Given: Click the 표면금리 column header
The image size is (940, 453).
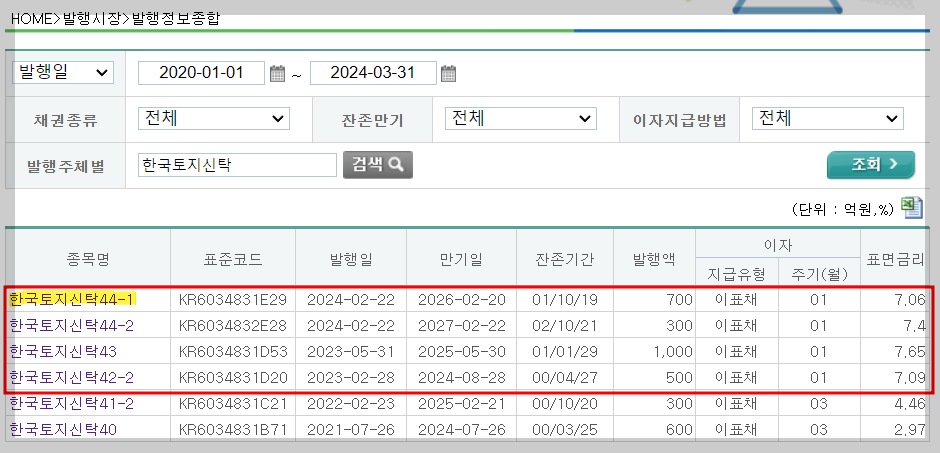Looking at the screenshot, I should [x=895, y=259].
